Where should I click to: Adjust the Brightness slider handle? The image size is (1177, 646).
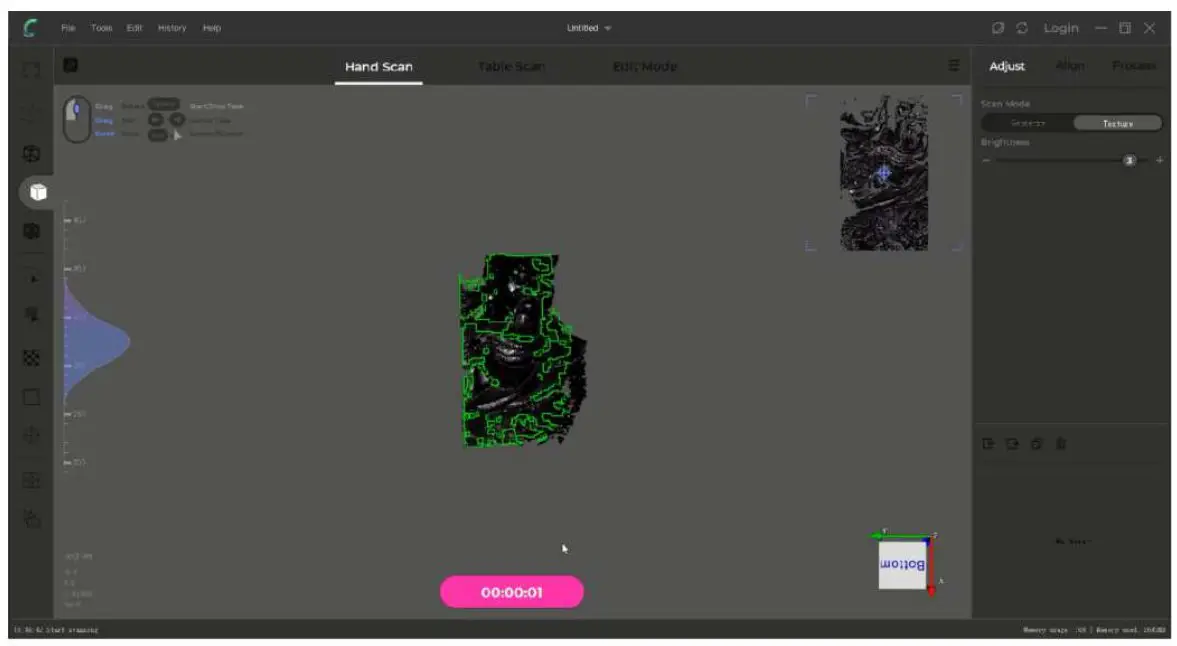click(1129, 161)
